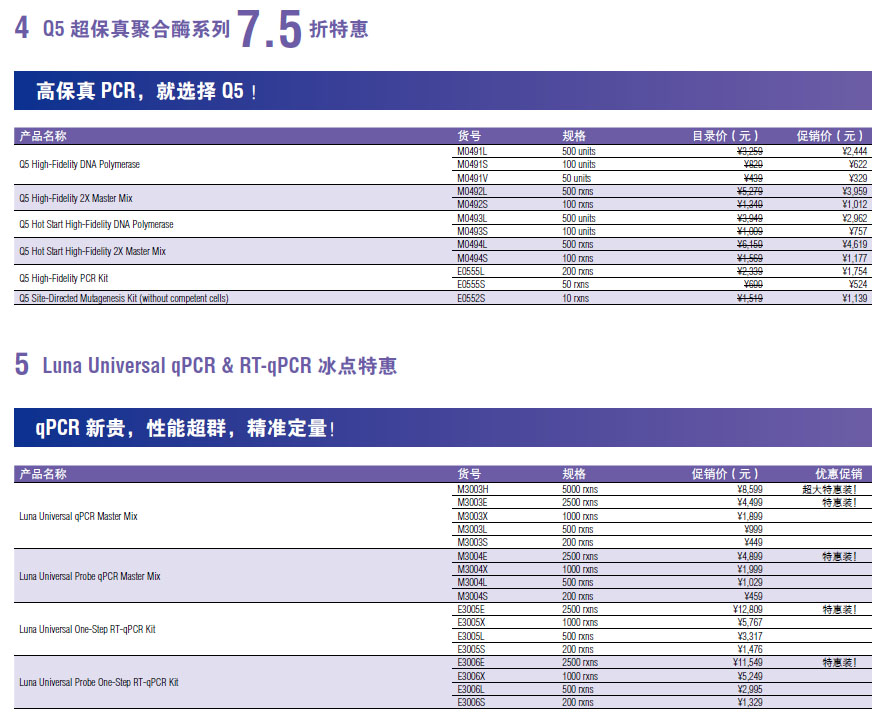Click 'Q5 Site-Directed Mutagenesis Kit (without competent cells)'

[124, 298]
